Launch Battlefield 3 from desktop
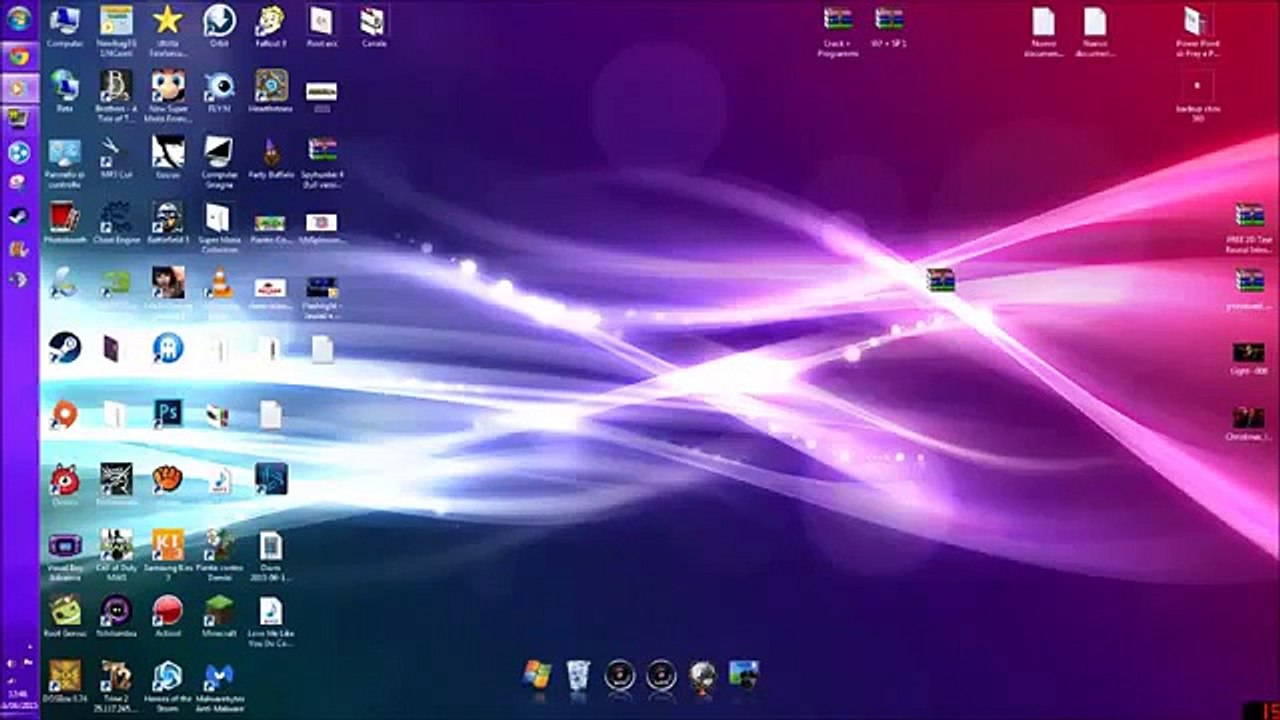The width and height of the screenshot is (1280, 720). [168, 222]
